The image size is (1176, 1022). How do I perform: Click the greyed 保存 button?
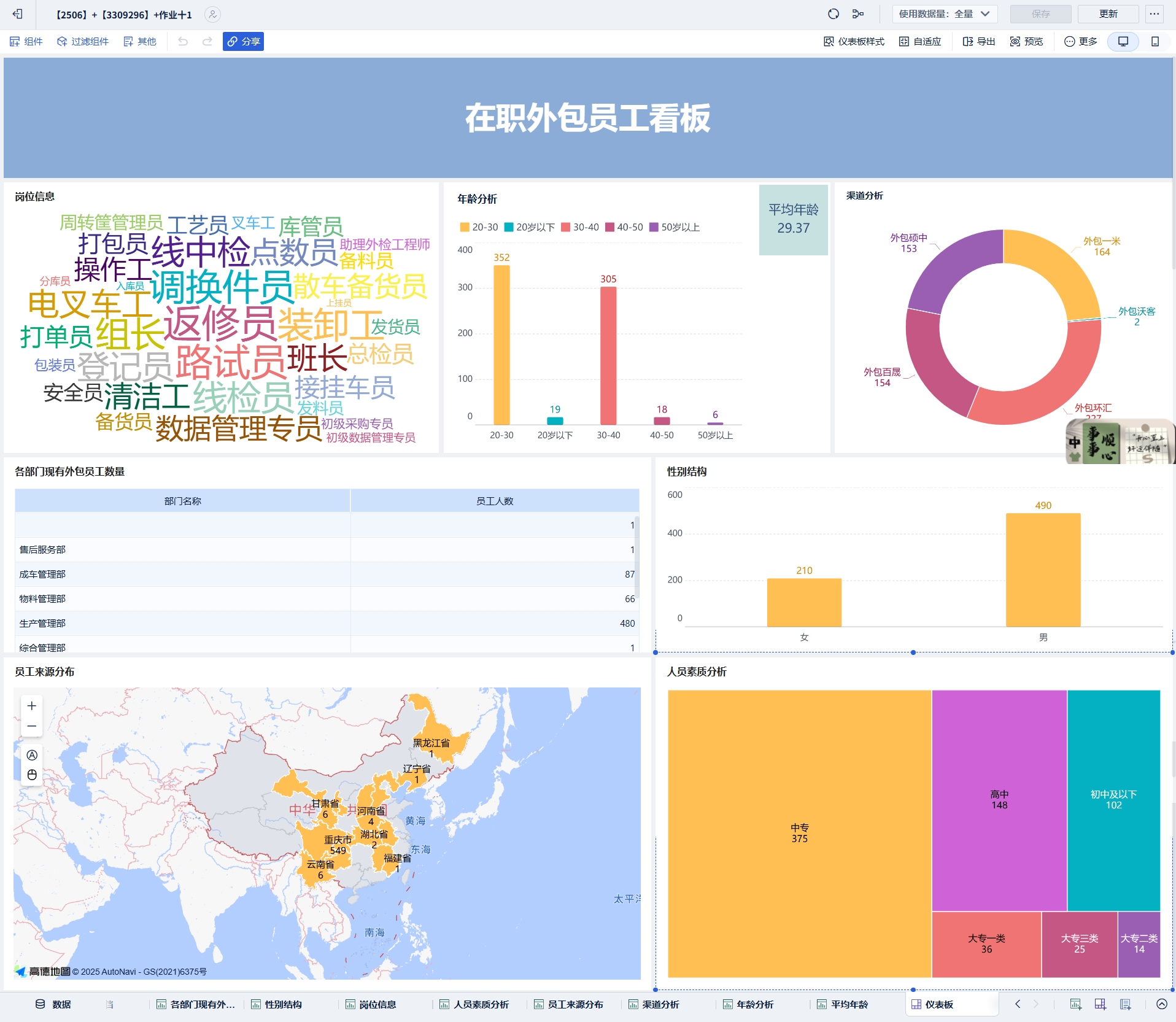pyautogui.click(x=1040, y=14)
